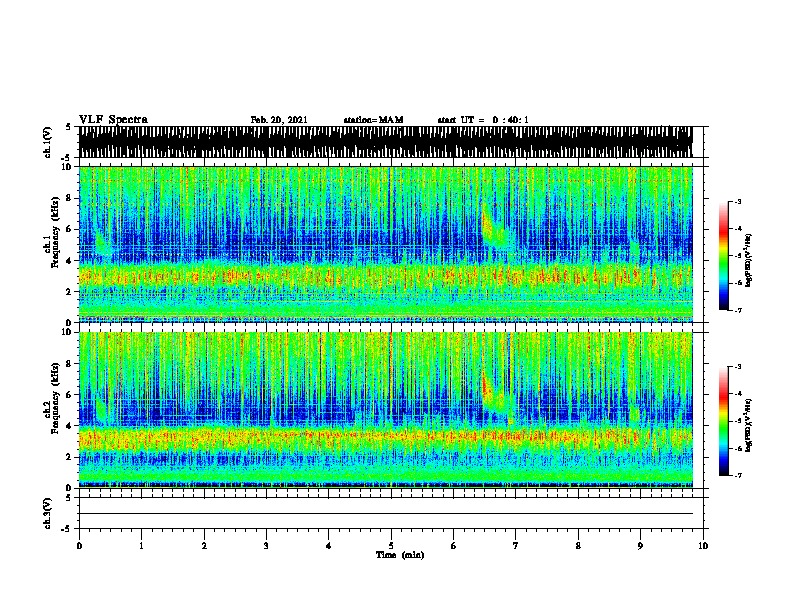
Task: Select the ch.2 "Frequency (kHz)" axis label
Action: (x=55, y=398)
